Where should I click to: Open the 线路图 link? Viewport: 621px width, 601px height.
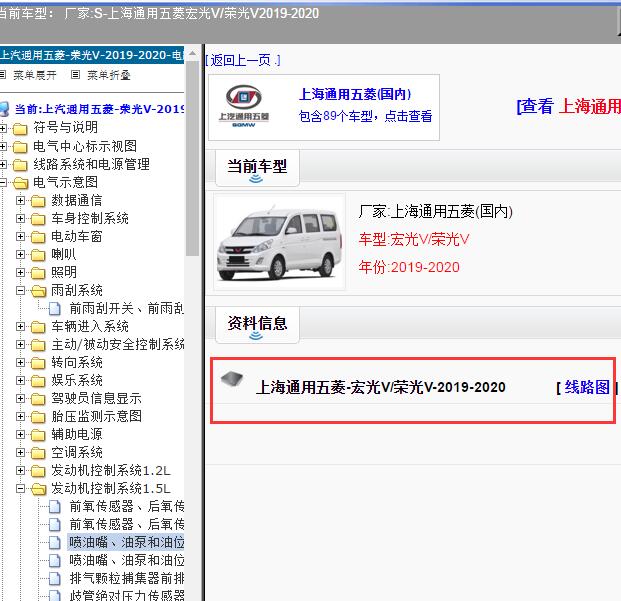tap(587, 387)
